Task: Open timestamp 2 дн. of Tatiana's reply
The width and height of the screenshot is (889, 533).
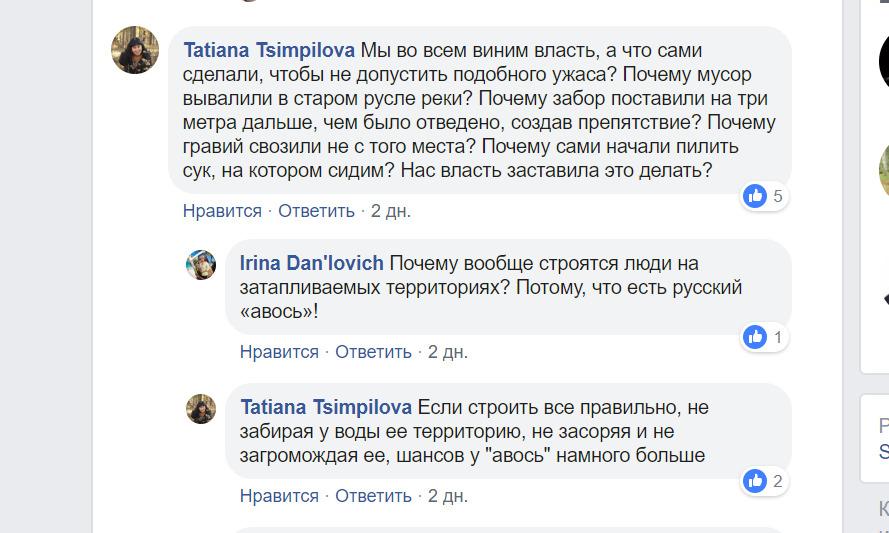Action: [447, 496]
